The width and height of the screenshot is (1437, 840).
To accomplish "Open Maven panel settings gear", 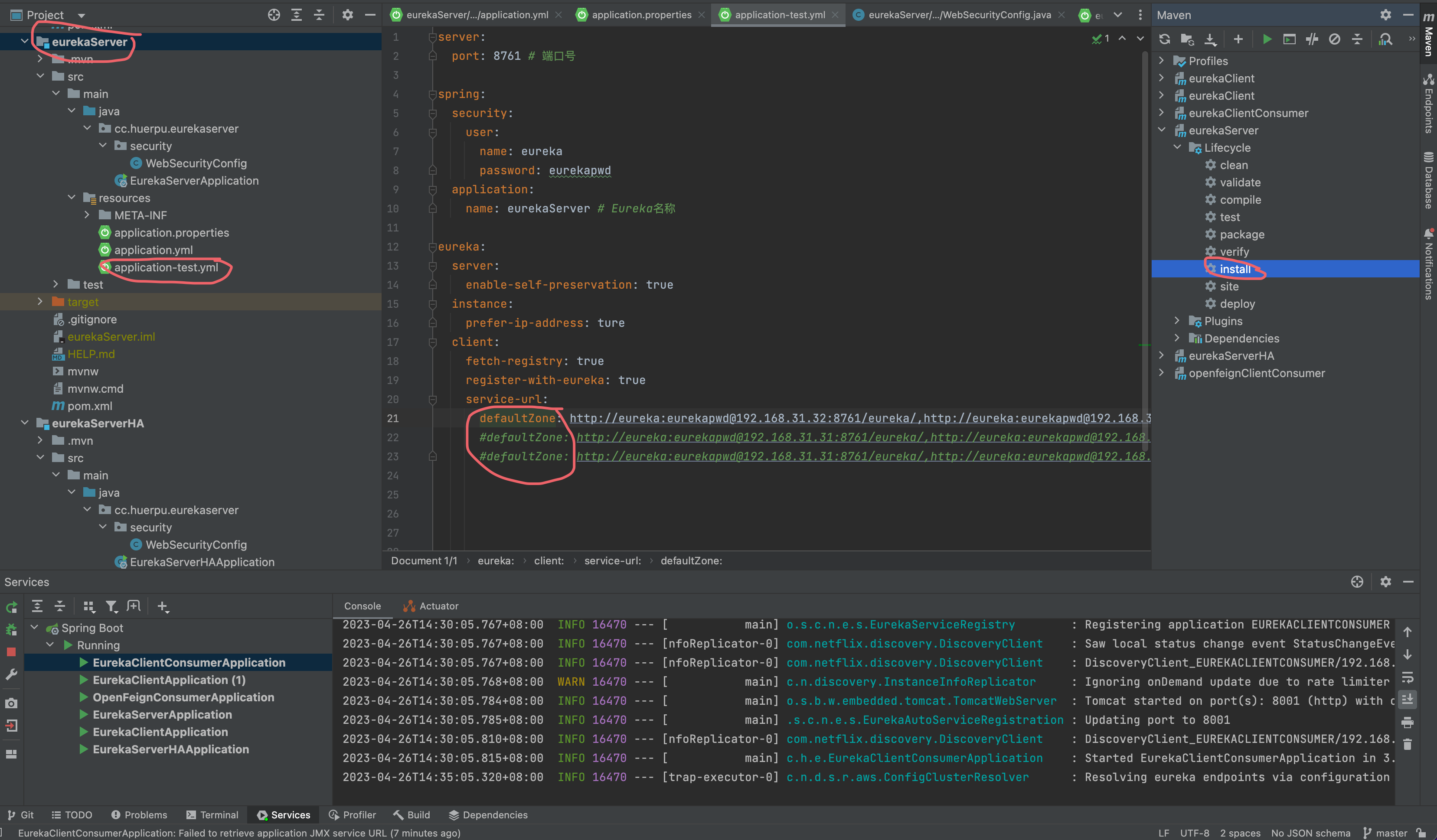I will 1386,15.
